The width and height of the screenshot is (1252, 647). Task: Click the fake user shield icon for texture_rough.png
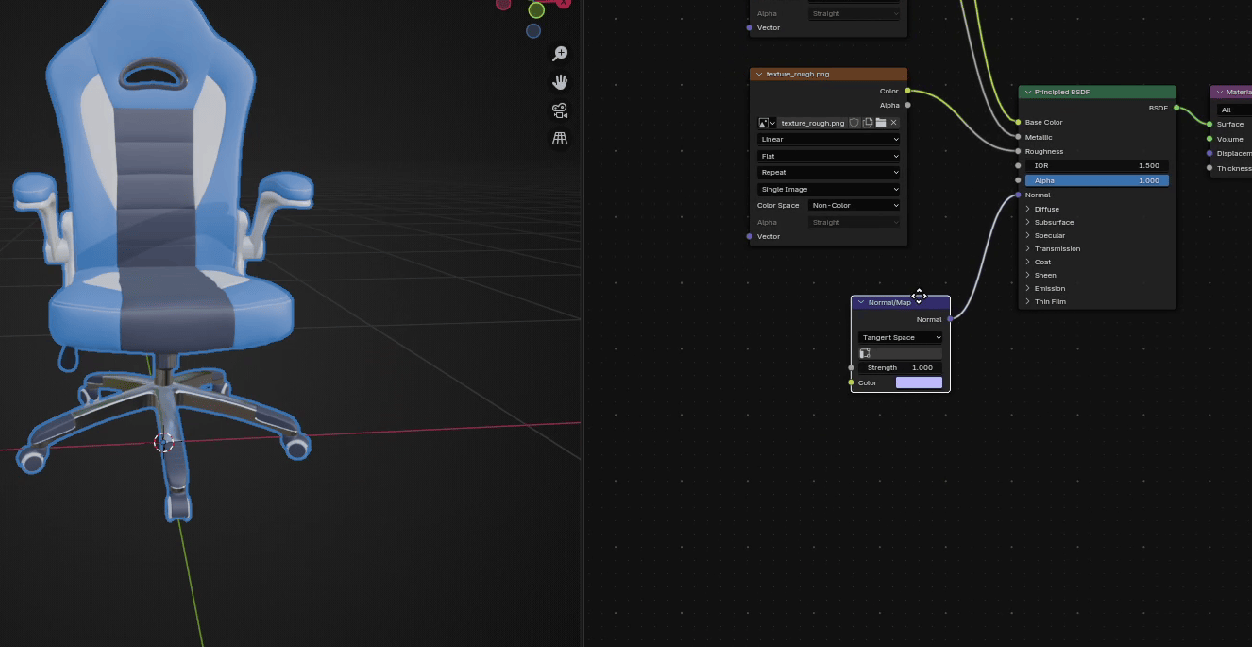coord(854,123)
